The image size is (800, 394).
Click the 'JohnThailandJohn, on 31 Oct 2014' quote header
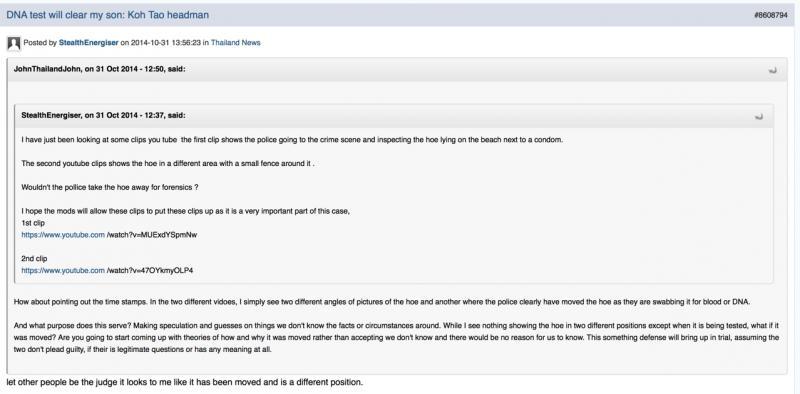pos(99,69)
